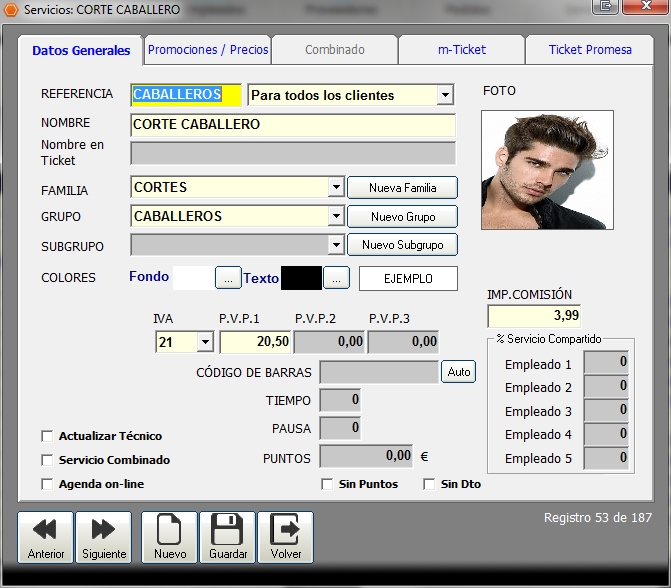The width and height of the screenshot is (671, 588).
Task: Open the Fondo color picker ellipsis button
Action: pyautogui.click(x=228, y=278)
